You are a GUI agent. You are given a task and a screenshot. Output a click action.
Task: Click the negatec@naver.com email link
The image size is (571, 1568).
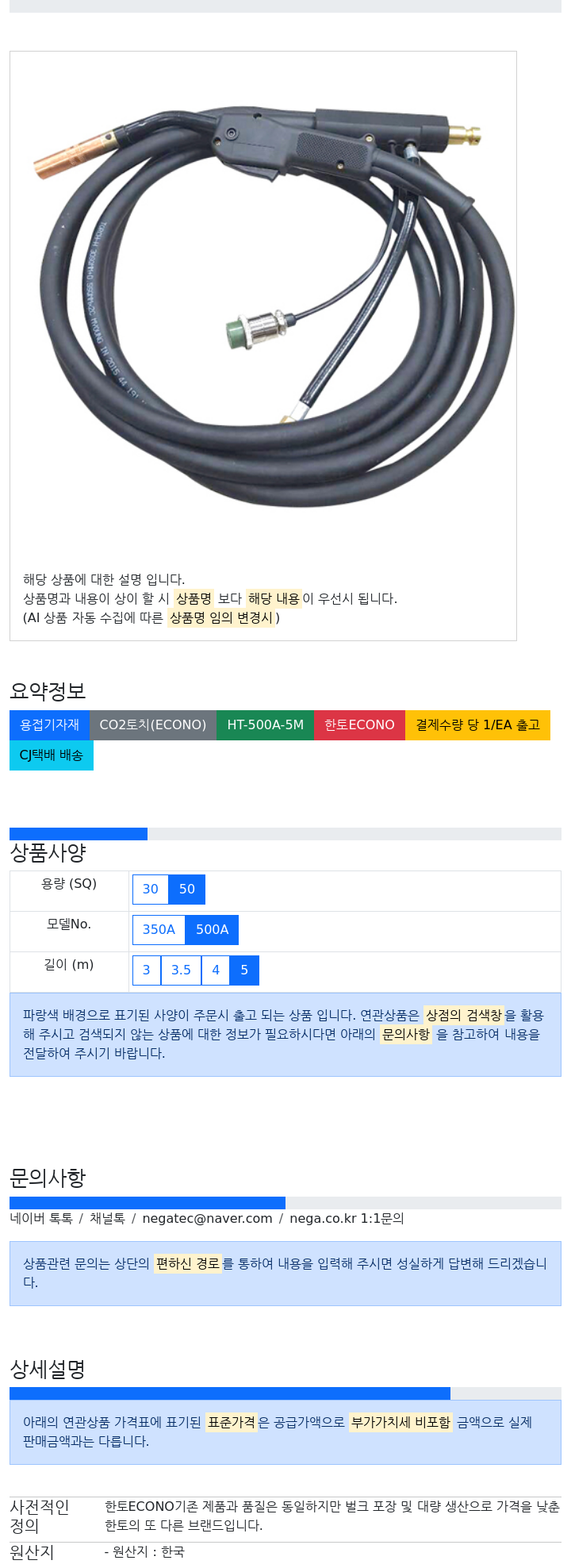tap(207, 1218)
